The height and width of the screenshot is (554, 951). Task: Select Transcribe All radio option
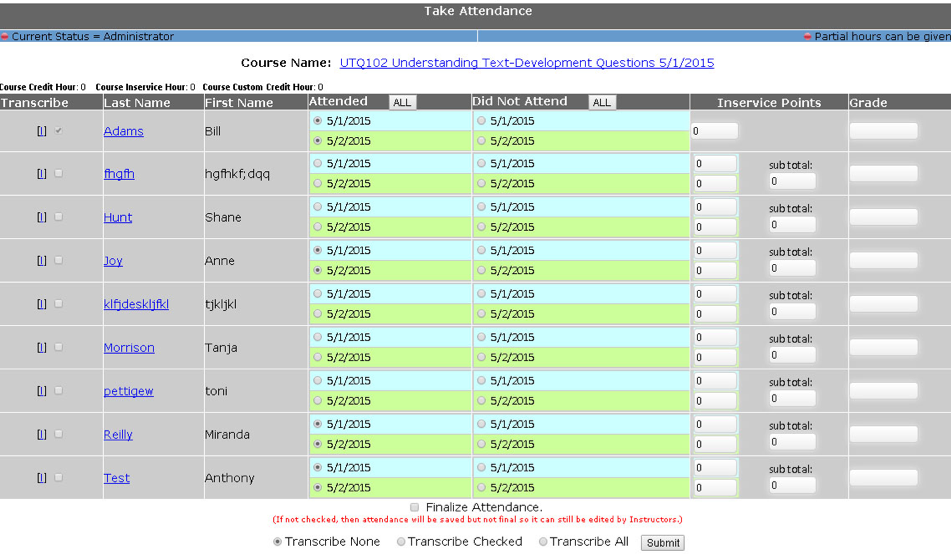point(544,542)
